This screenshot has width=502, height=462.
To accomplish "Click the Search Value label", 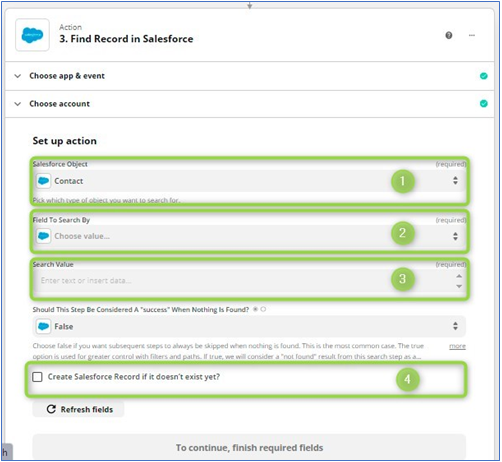I will (53, 264).
